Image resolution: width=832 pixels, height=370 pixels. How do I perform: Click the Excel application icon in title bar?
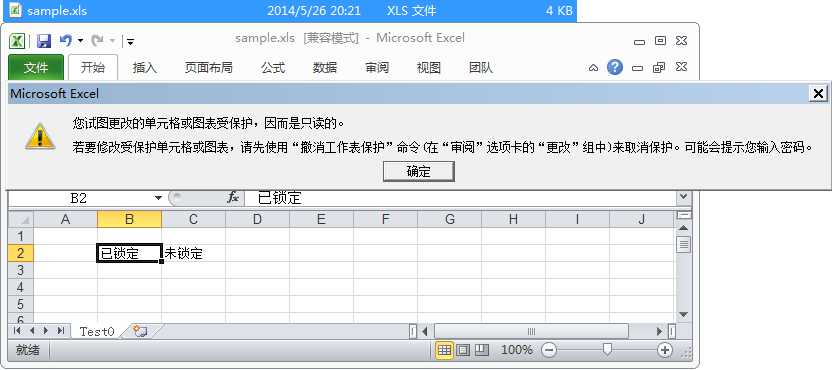coord(18,41)
